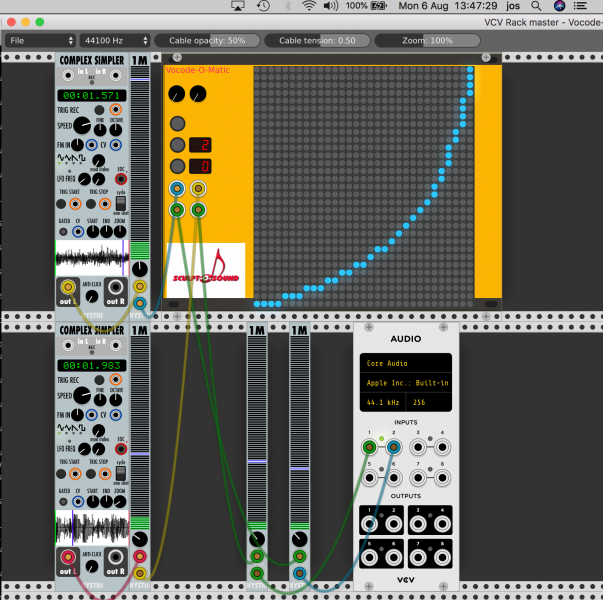Toggle TRIG STOP button on lower Complex Simpler

click(91, 474)
